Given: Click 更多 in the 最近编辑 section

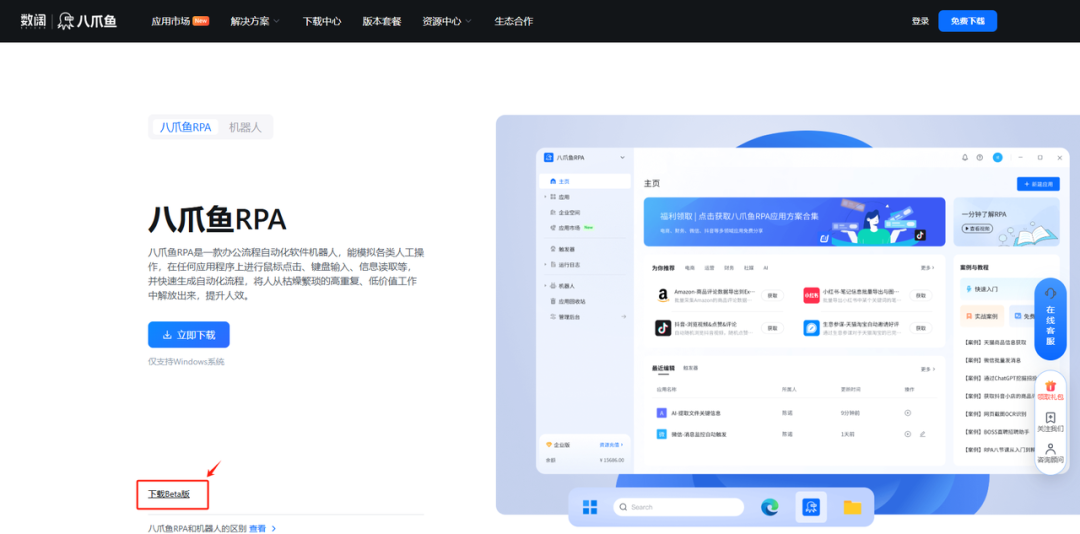Looking at the screenshot, I should coord(928,369).
